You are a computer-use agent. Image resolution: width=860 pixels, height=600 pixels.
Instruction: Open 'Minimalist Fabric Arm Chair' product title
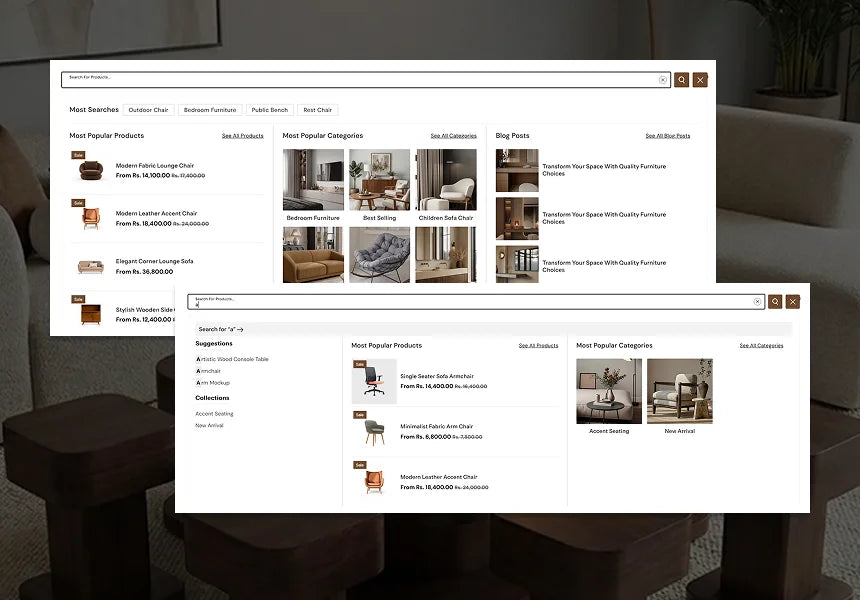437,426
